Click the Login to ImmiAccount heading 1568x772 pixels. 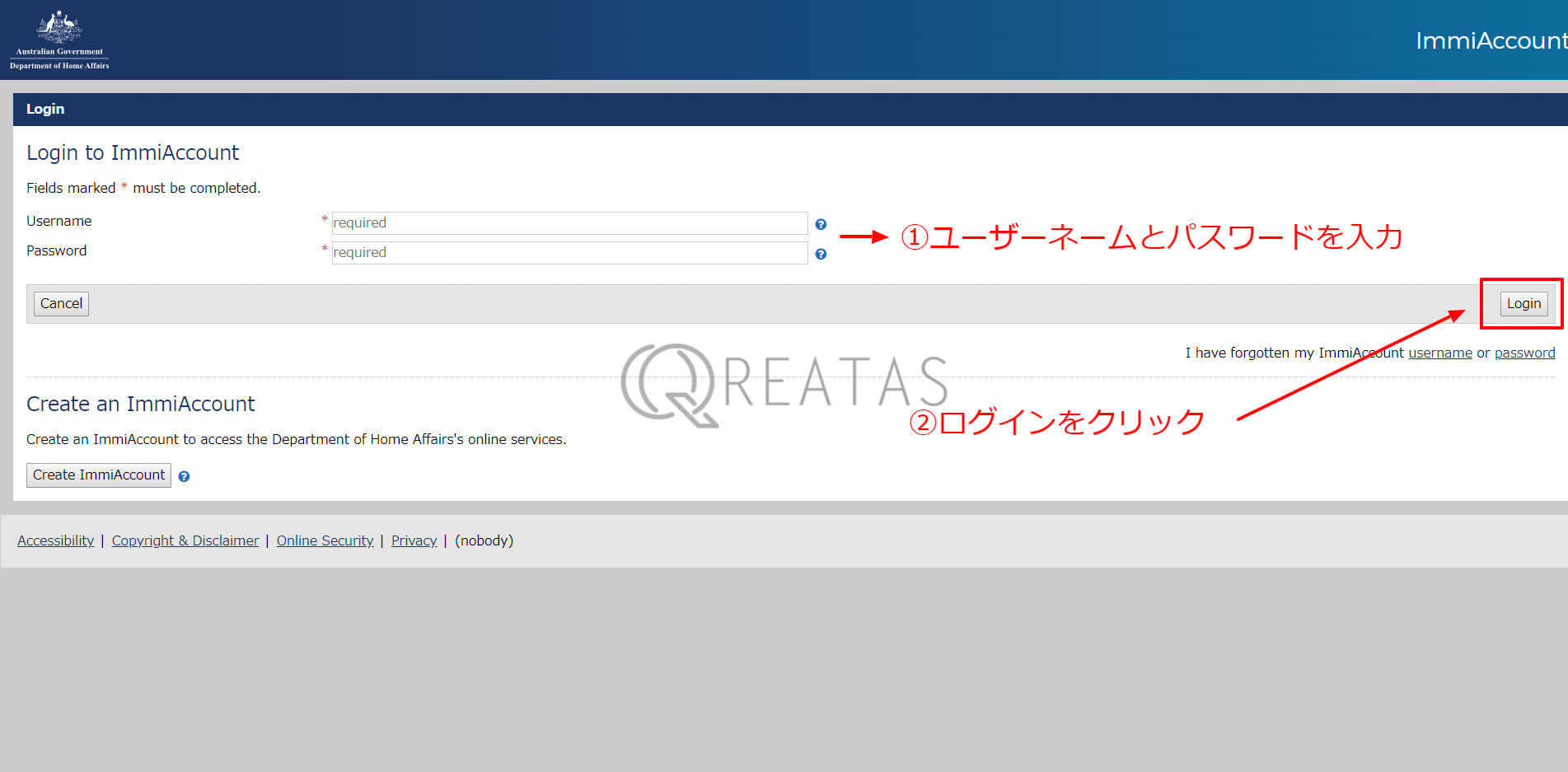133,152
